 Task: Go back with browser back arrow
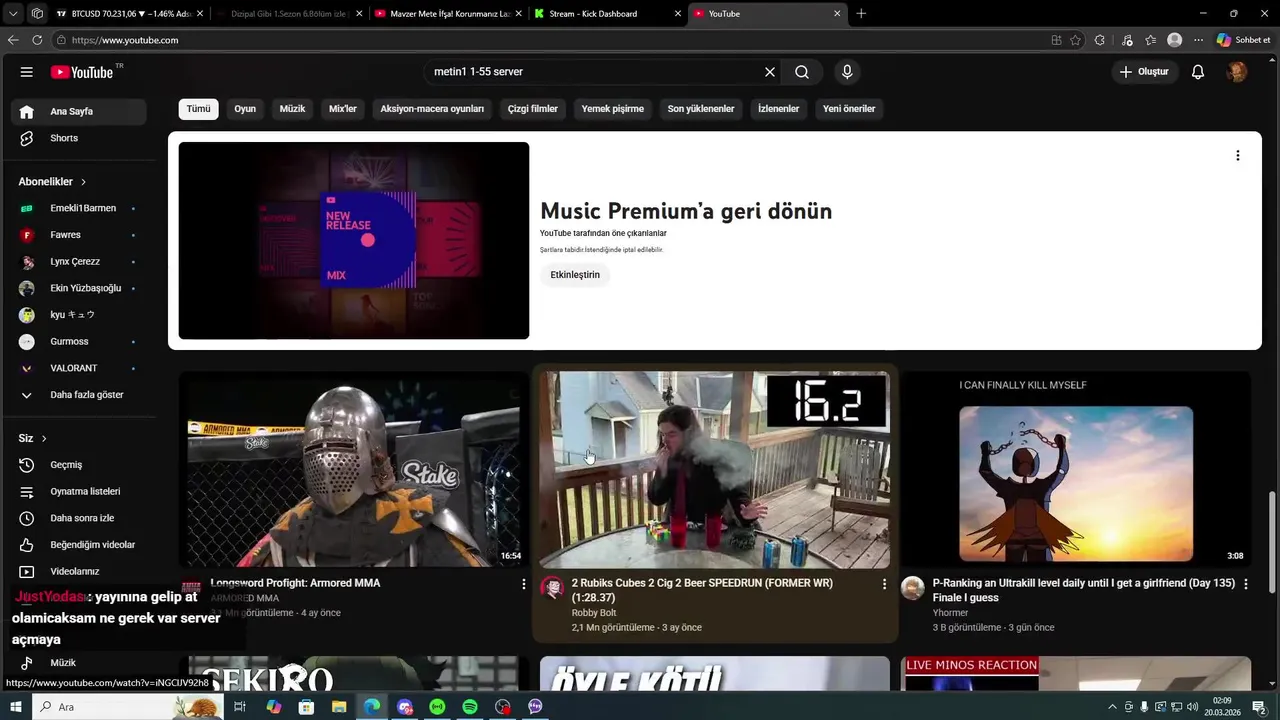[13, 40]
